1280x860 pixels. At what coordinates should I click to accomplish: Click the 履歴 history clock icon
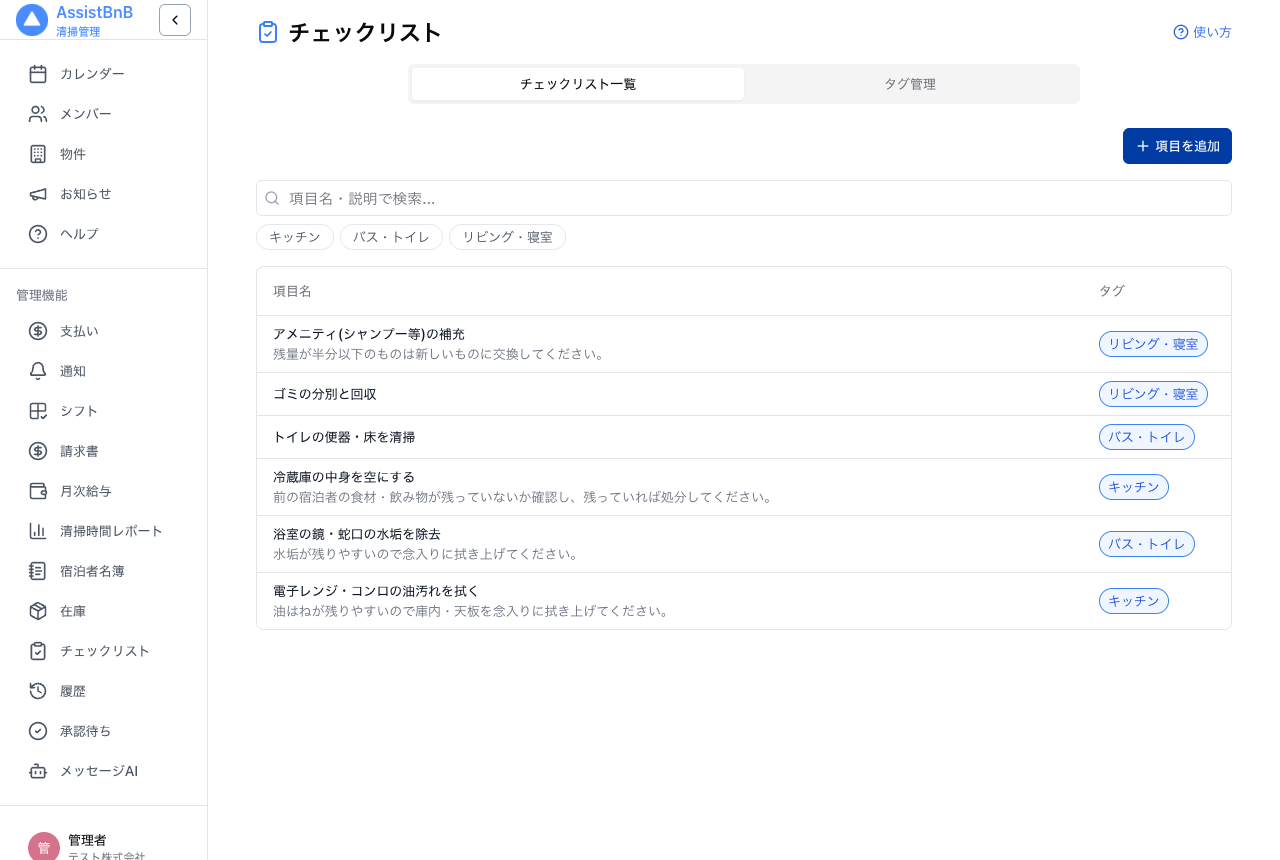click(x=38, y=691)
